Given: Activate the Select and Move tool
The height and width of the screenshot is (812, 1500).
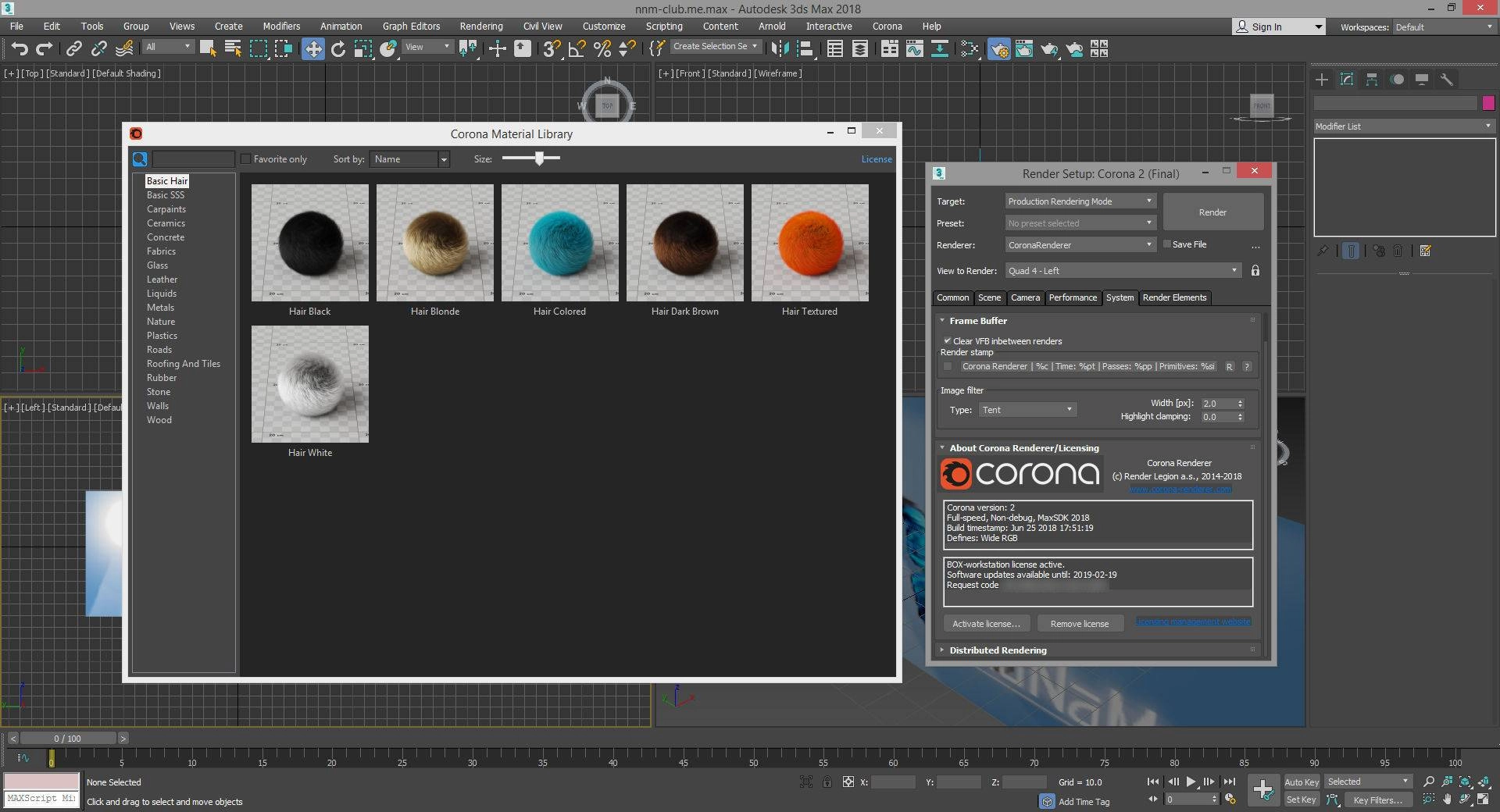Looking at the screenshot, I should [312, 48].
